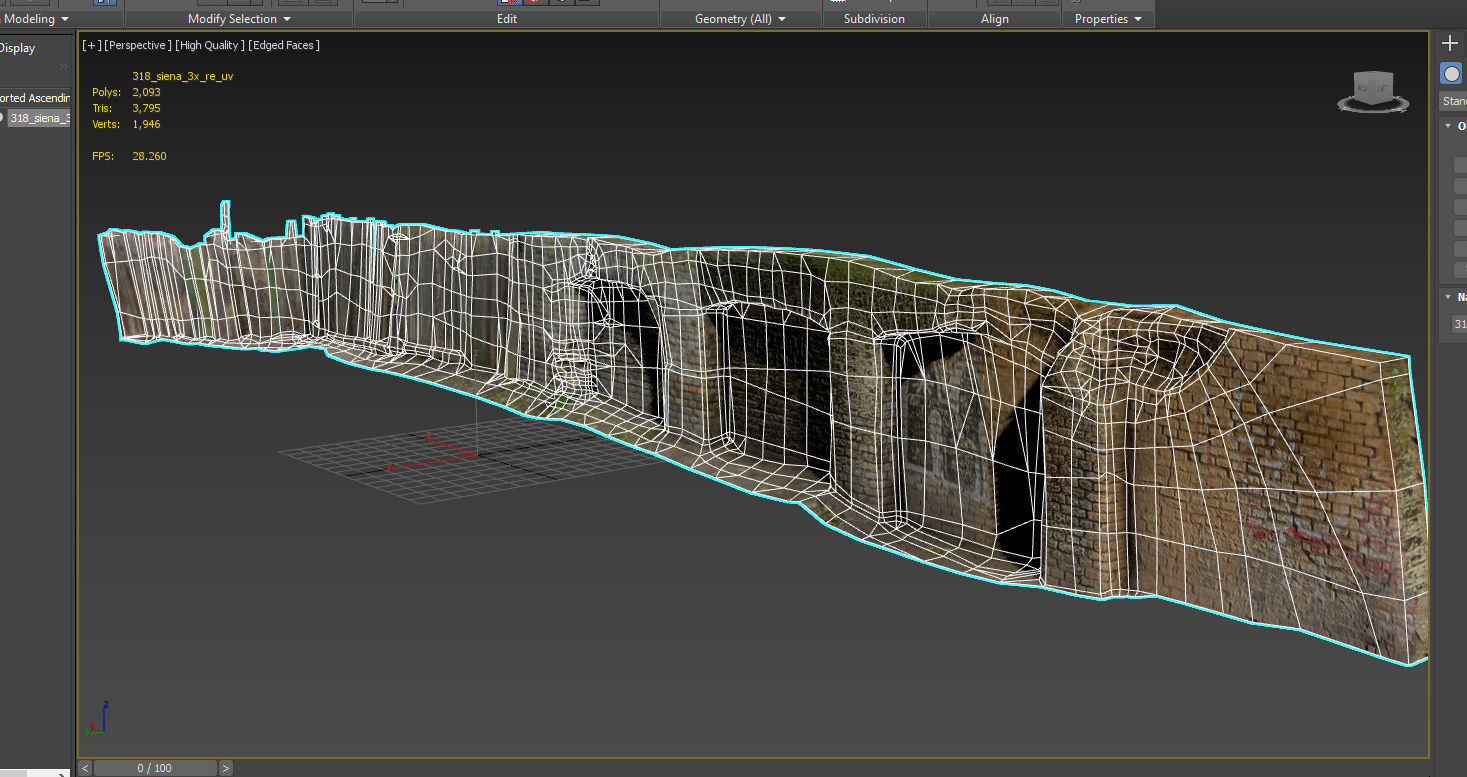
Task: Collapse the Name and Color rollout arrow
Action: [1449, 297]
